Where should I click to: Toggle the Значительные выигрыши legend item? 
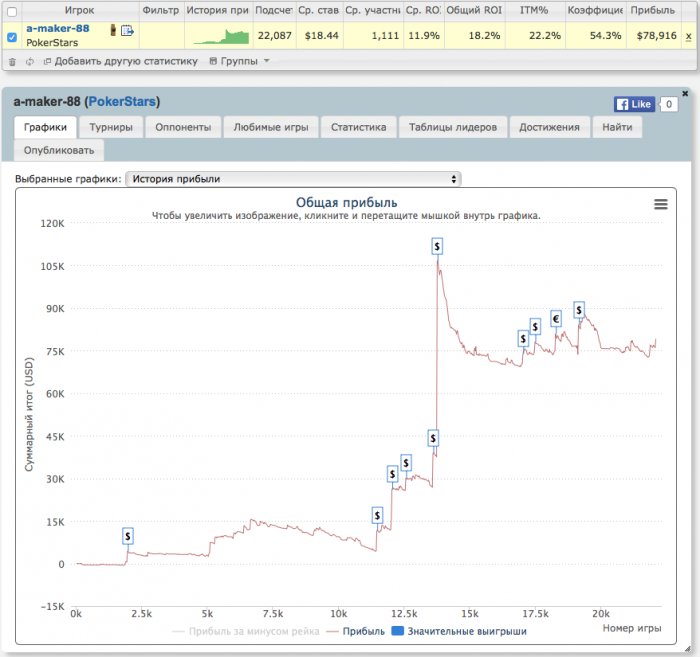click(460, 631)
